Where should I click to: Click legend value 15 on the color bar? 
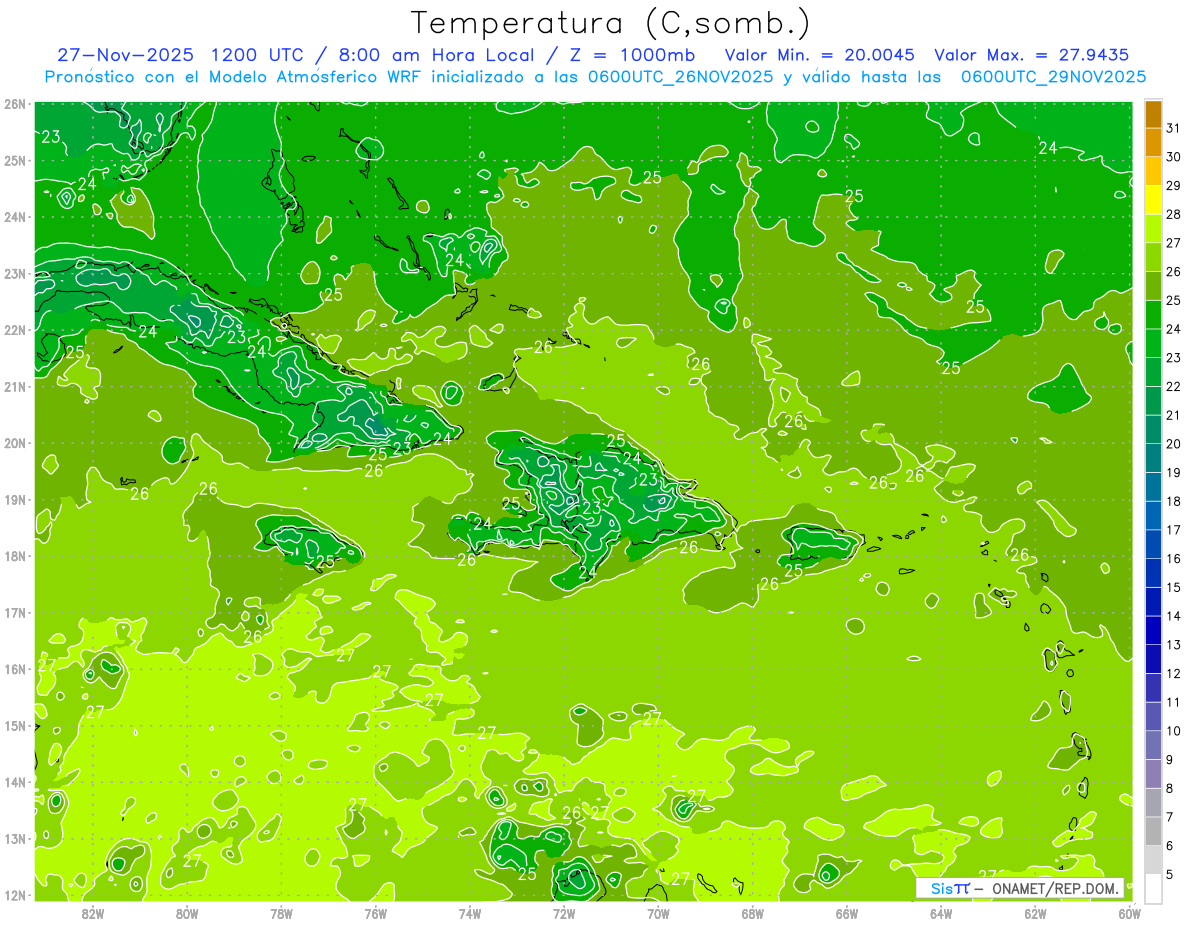tap(1174, 587)
